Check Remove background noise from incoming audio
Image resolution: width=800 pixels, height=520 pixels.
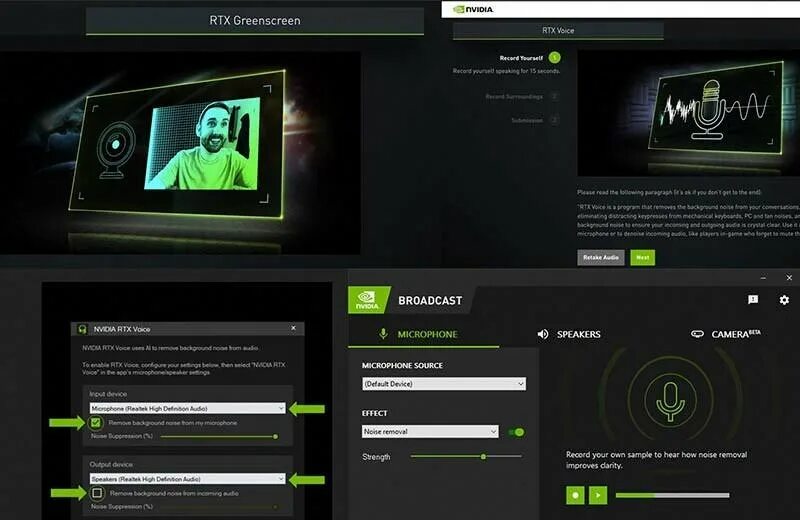tap(97, 493)
